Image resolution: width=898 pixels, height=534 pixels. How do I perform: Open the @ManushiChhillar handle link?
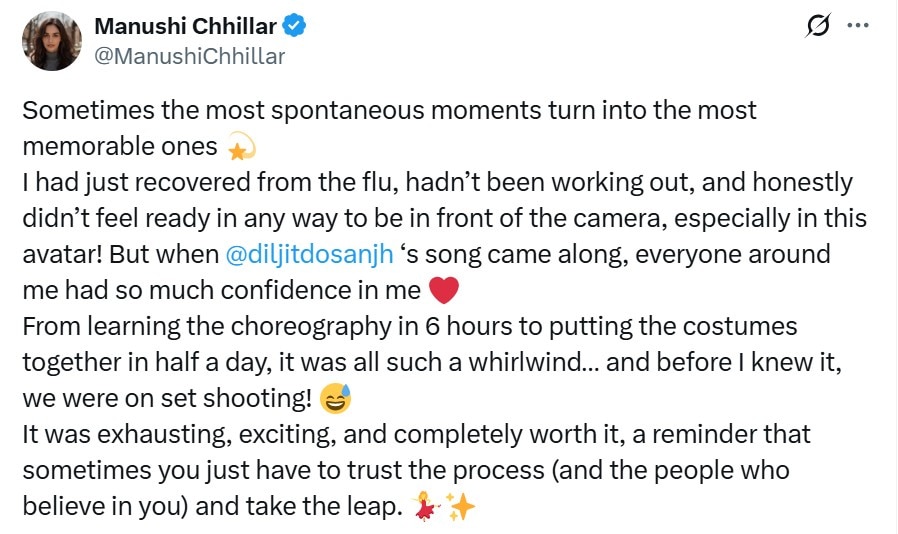click(188, 56)
